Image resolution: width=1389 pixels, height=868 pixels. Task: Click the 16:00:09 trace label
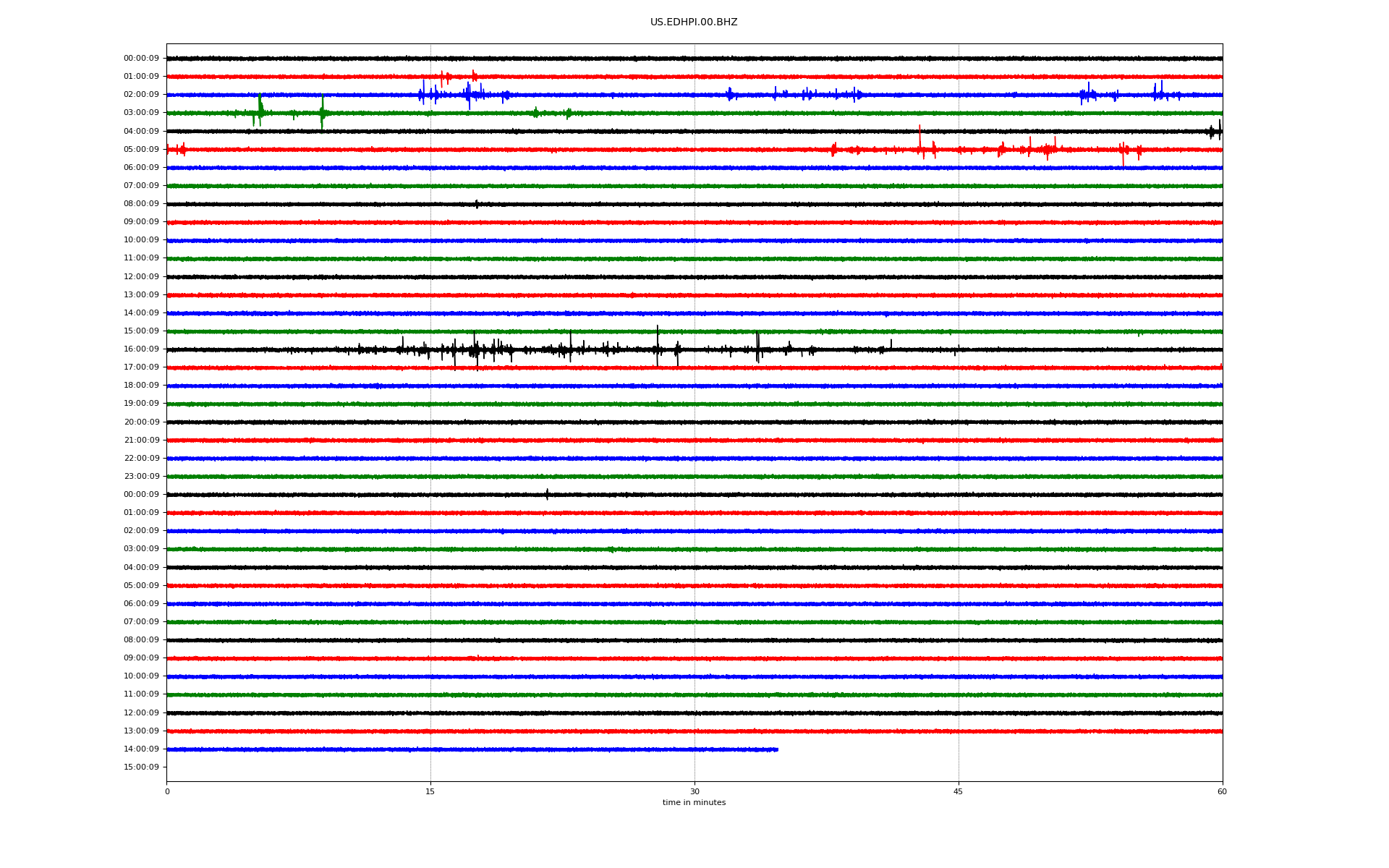141,349
